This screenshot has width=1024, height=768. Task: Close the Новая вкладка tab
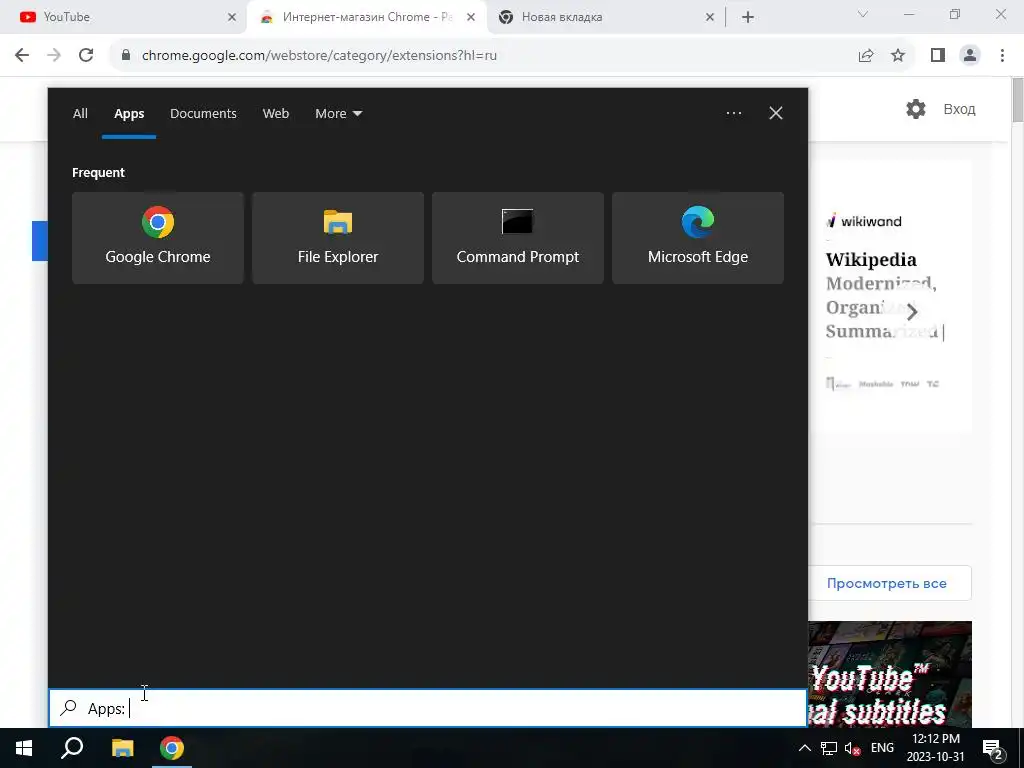(x=710, y=17)
